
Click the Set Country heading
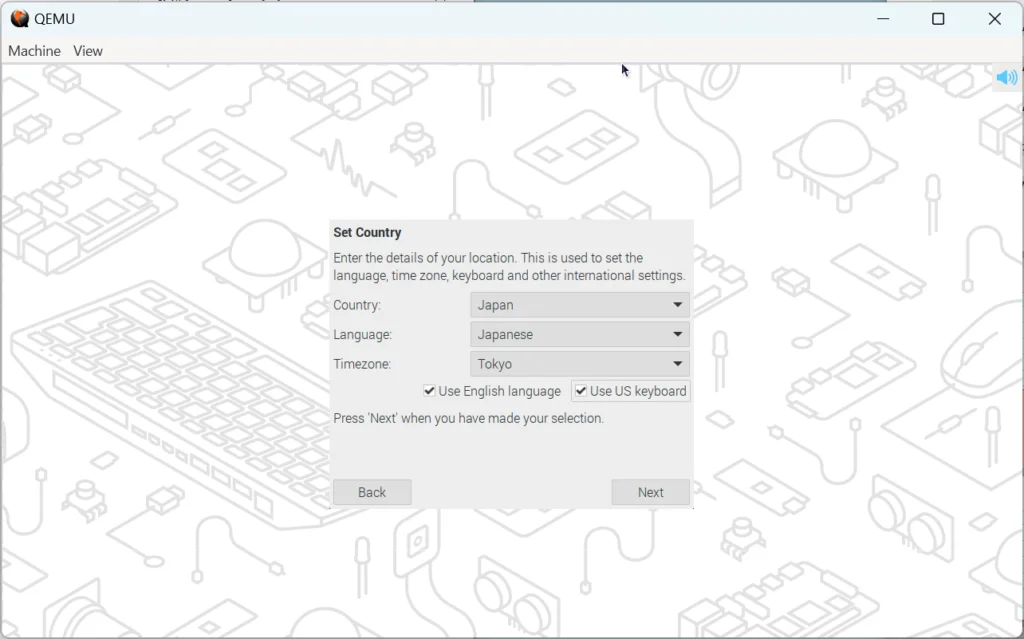pyautogui.click(x=367, y=233)
